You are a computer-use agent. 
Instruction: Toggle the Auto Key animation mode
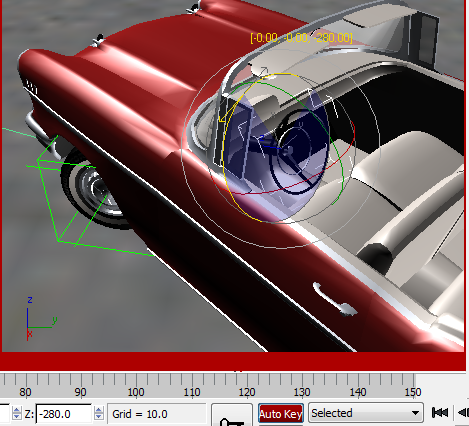281,414
